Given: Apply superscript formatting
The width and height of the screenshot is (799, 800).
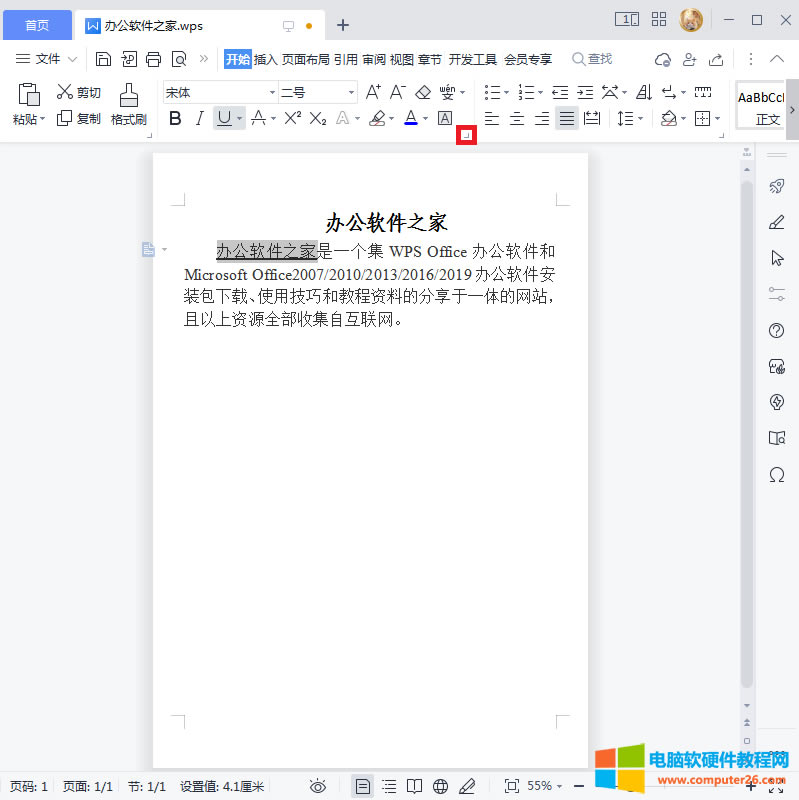Looking at the screenshot, I should (x=292, y=119).
